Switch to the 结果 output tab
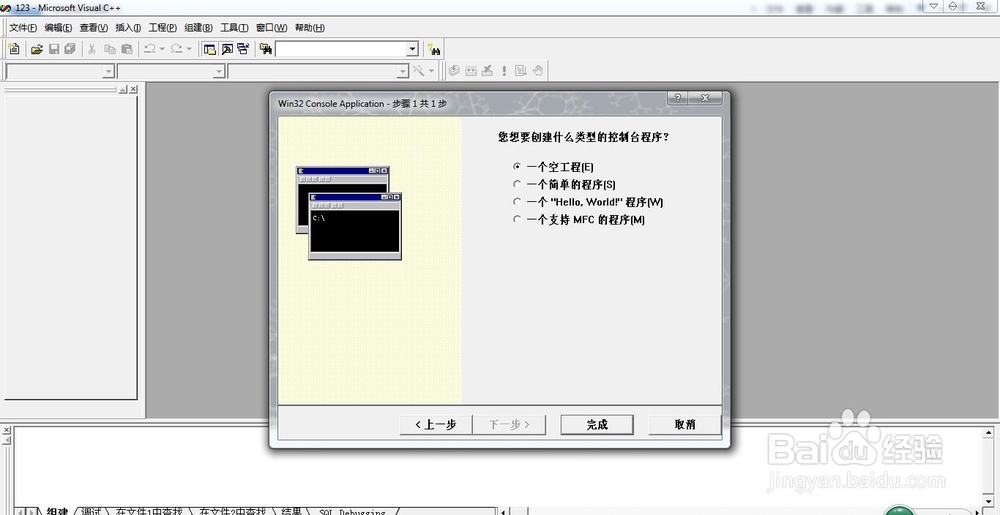 (x=291, y=511)
